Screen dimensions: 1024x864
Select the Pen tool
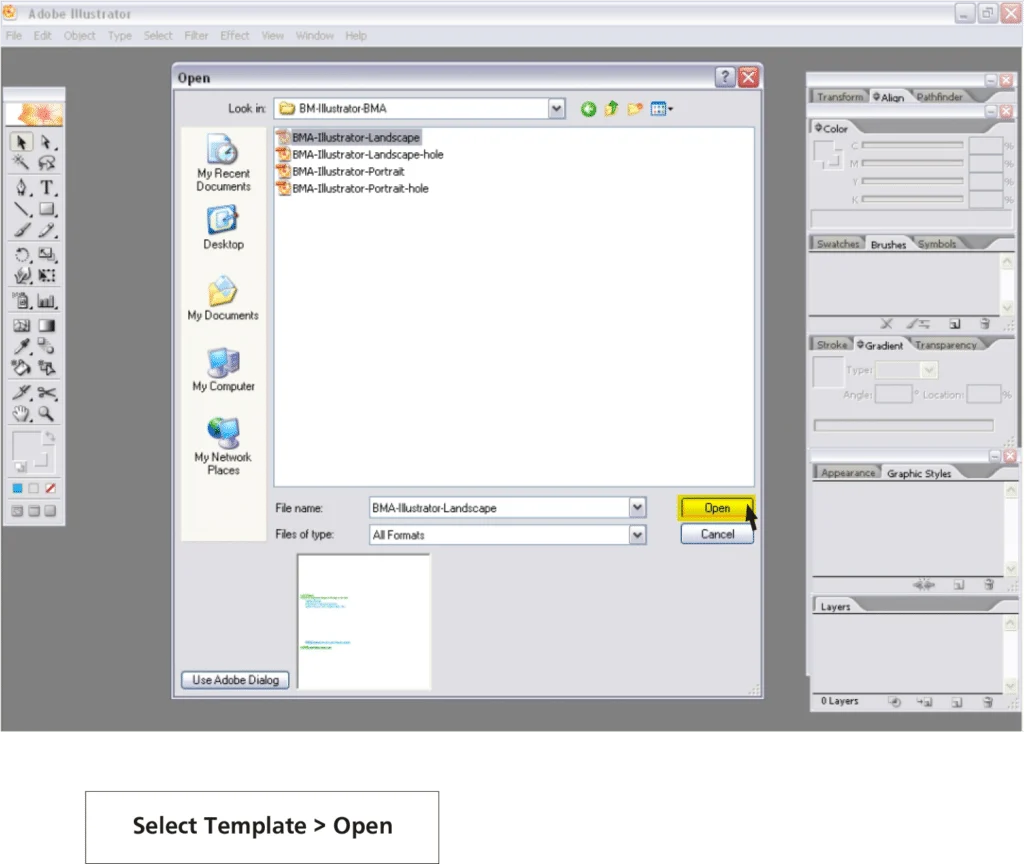[21, 187]
